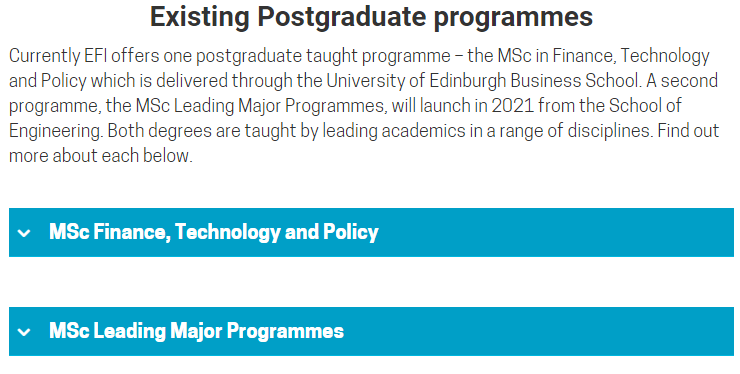
Task: Click the chevron icon beside MSc Leading Major Programmes
Action: click(24, 332)
